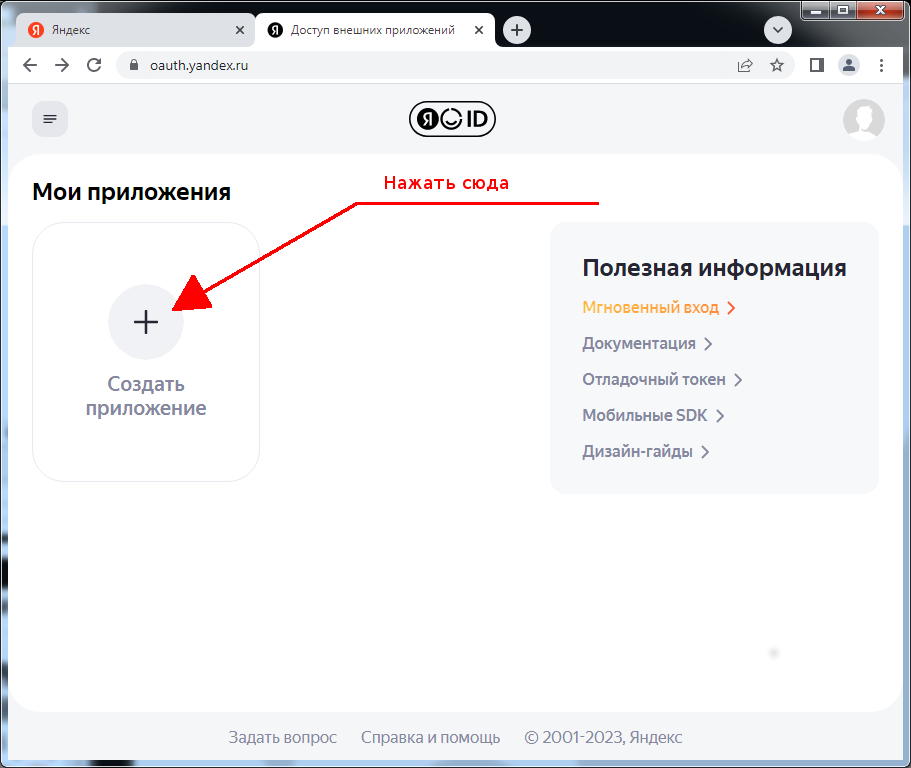Click the Задать вопрос footer link

(282, 737)
